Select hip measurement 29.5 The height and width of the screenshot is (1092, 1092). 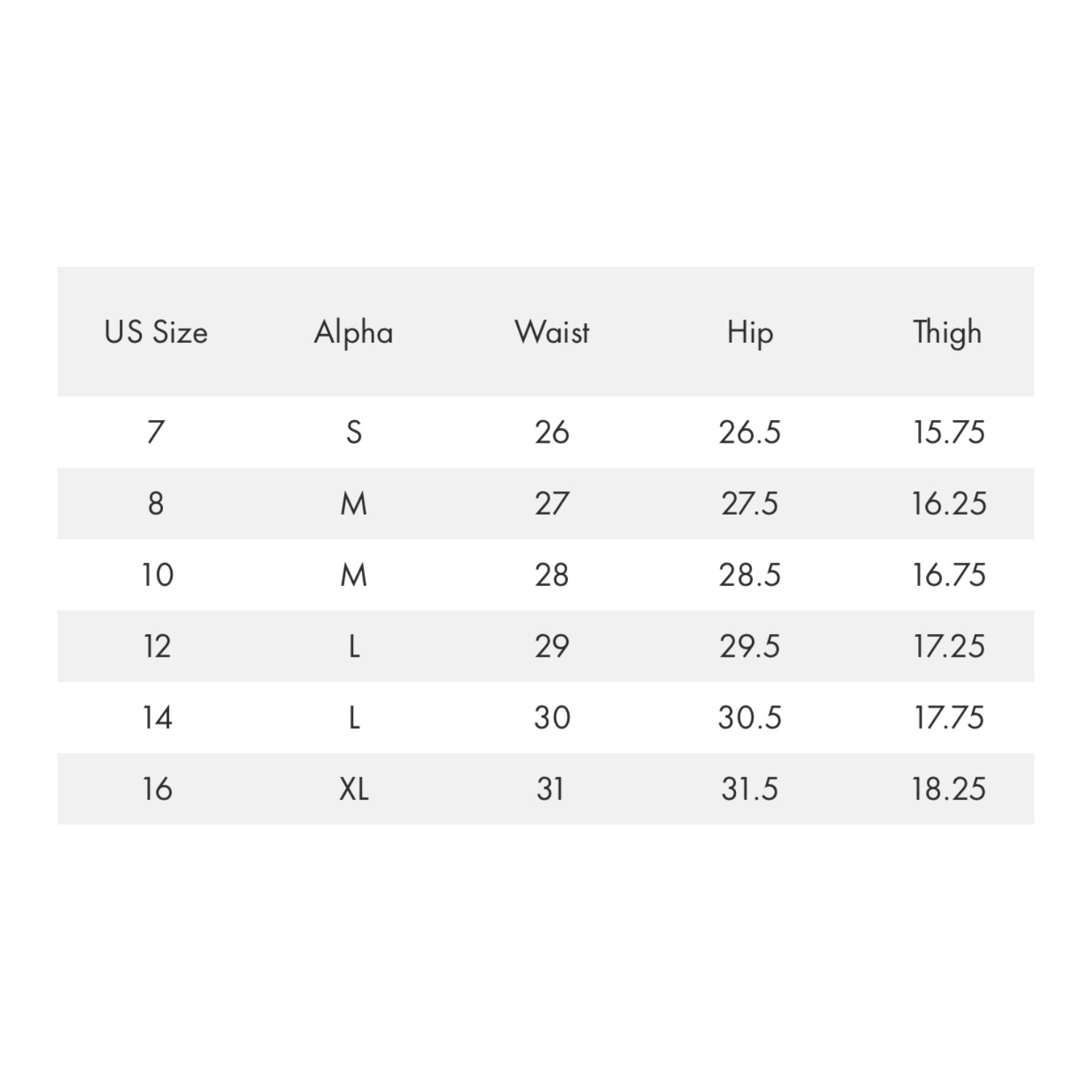coord(750,646)
